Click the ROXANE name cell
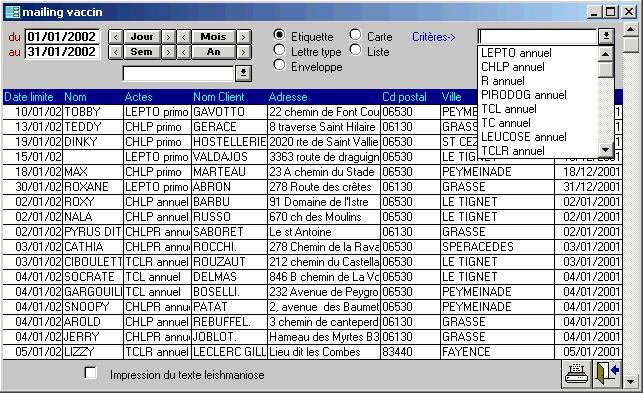The image size is (643, 393). coord(93,187)
